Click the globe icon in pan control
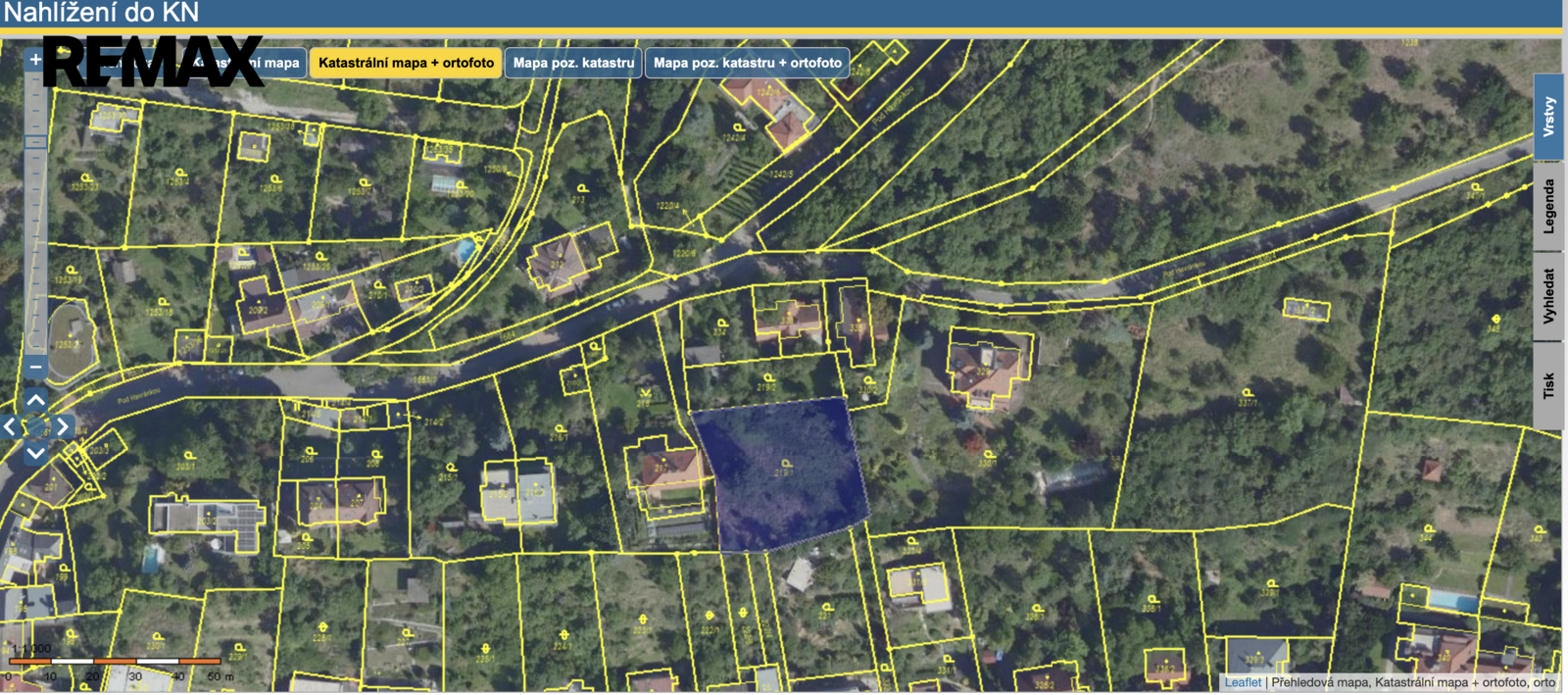Screen dimensions: 1568x695 point(35,426)
